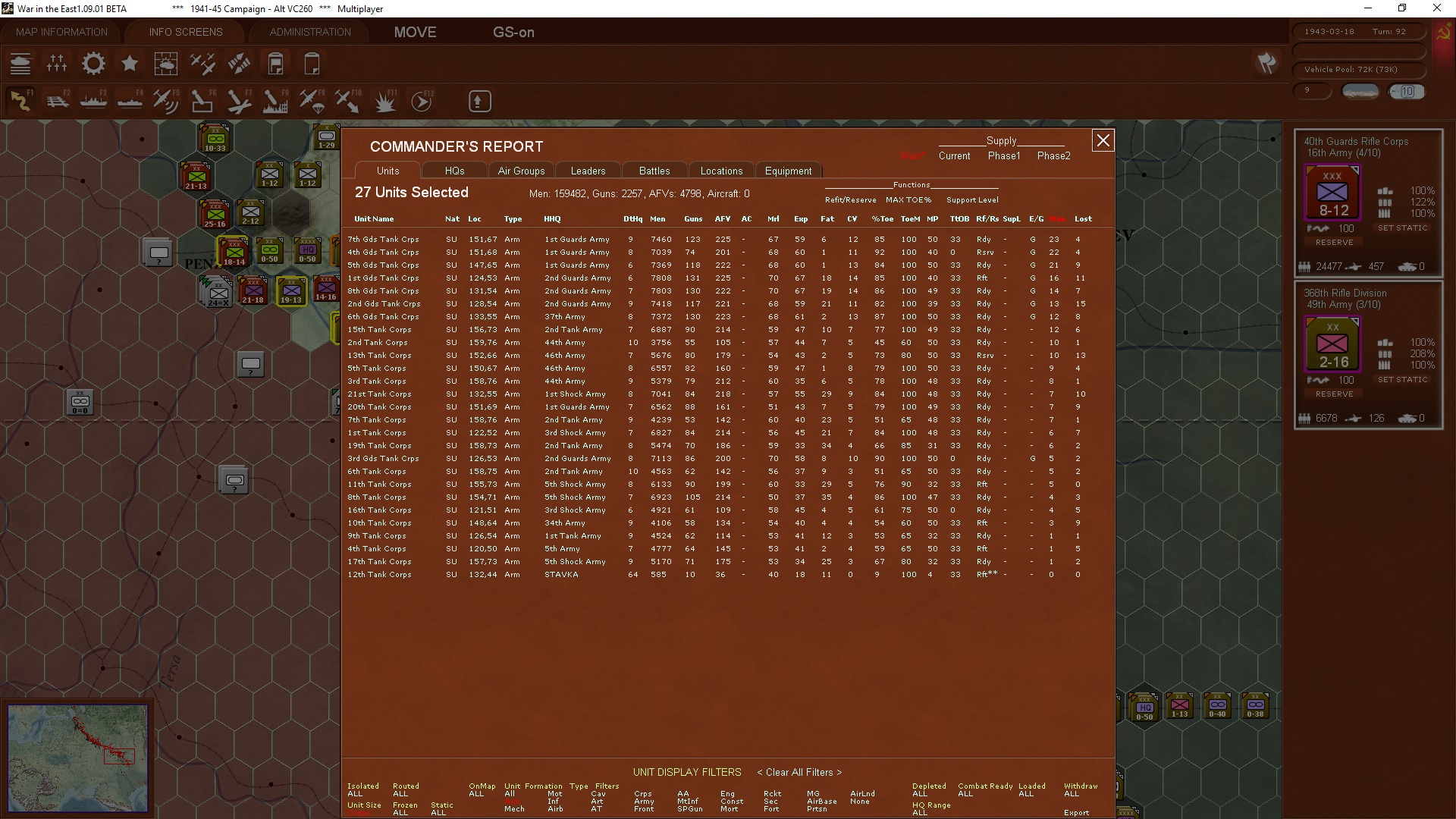Toggle the SPGun type filter

689,809
